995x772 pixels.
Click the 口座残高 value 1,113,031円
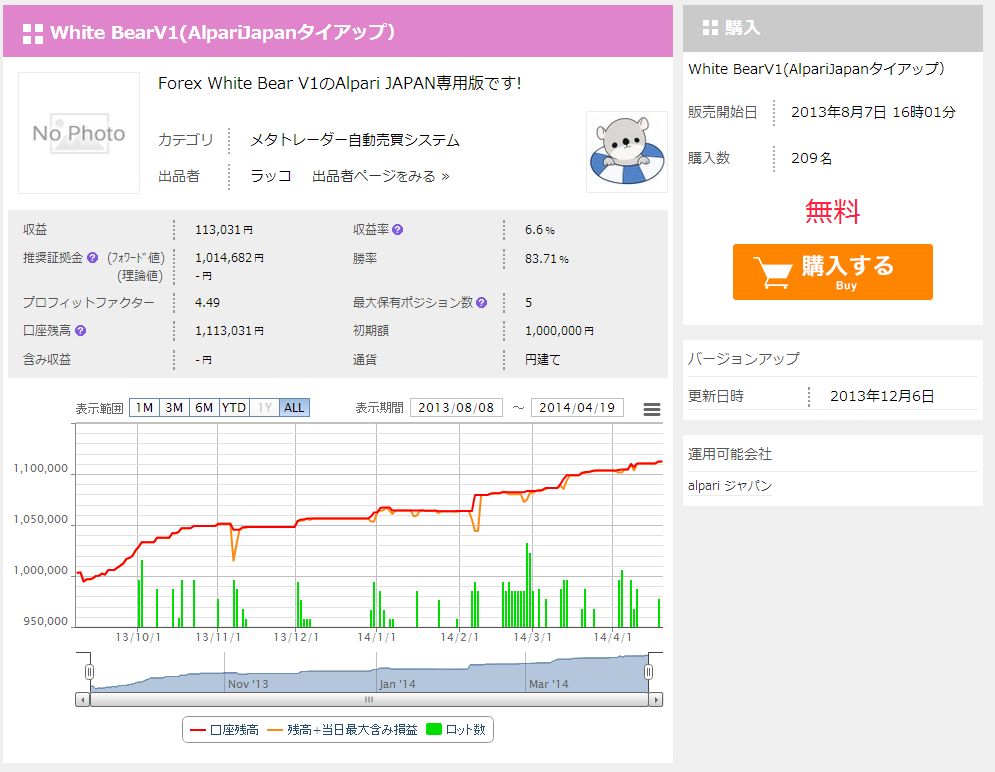pos(229,330)
